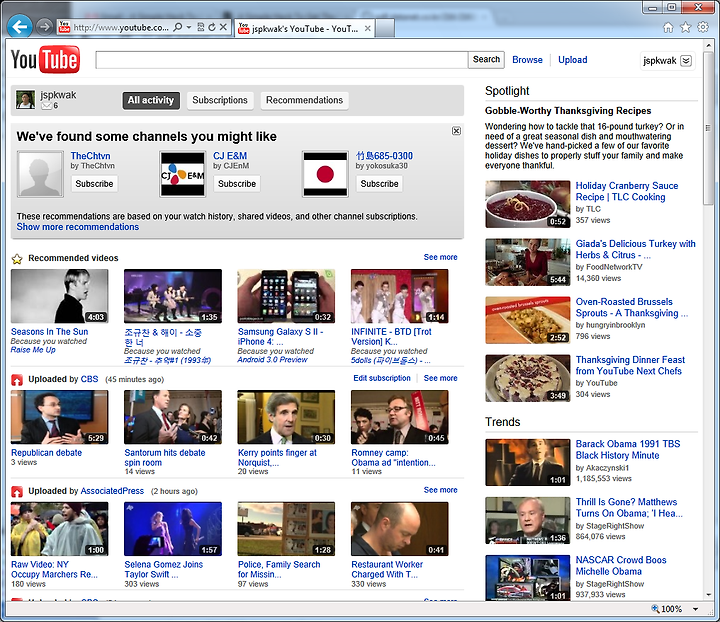Click the CBS upload arrow icon
720x622 pixels.
[17, 380]
